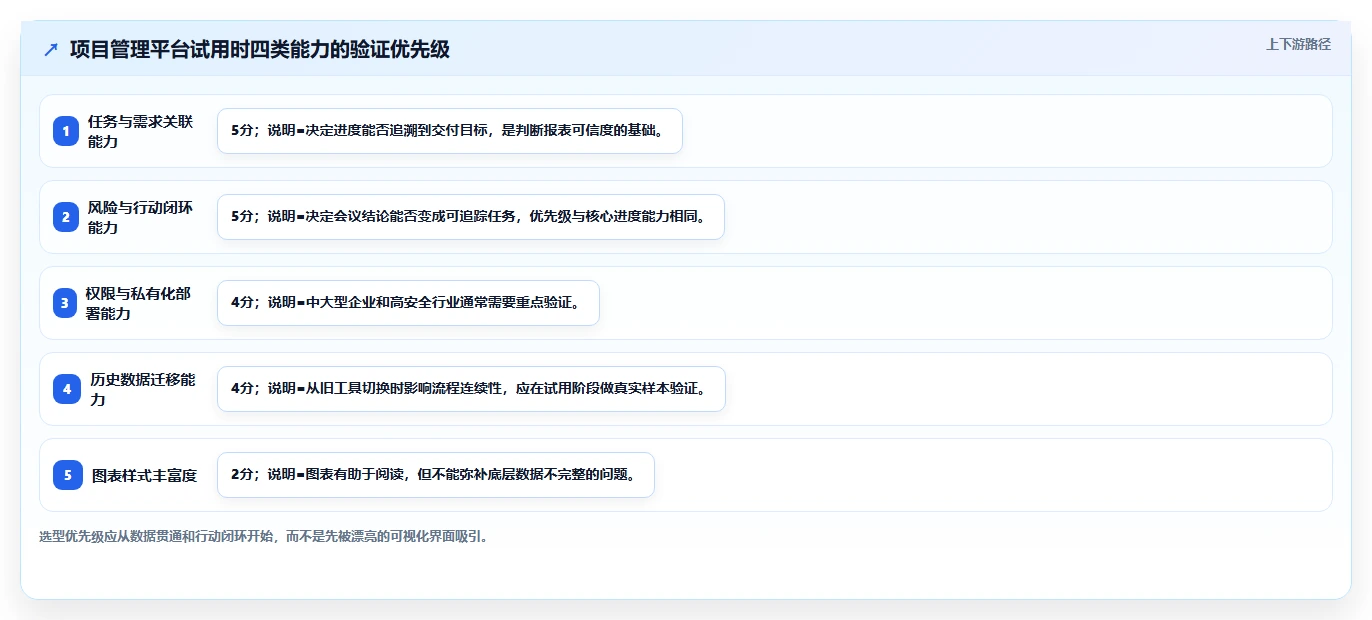1372x620 pixels.
Task: Click the 4分 description about 中大型企业和高安全行业
Action: pyautogui.click(x=408, y=303)
